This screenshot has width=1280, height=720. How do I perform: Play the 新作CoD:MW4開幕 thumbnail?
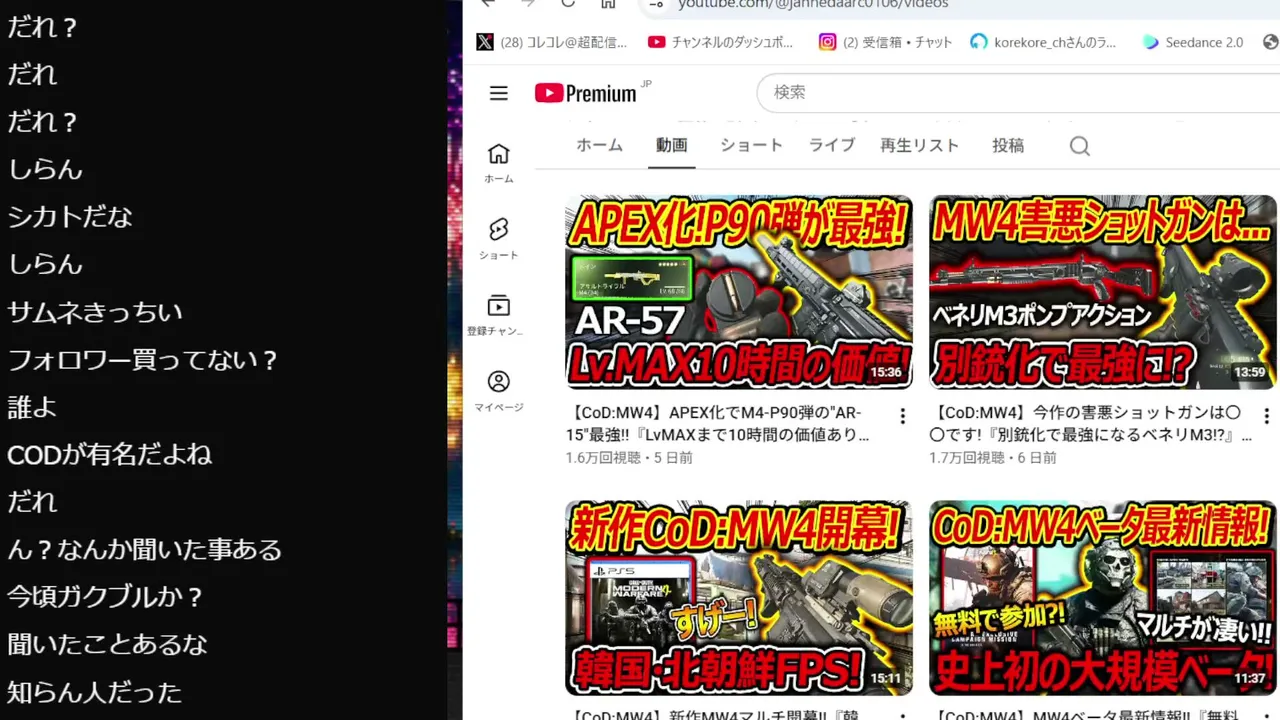click(x=739, y=598)
